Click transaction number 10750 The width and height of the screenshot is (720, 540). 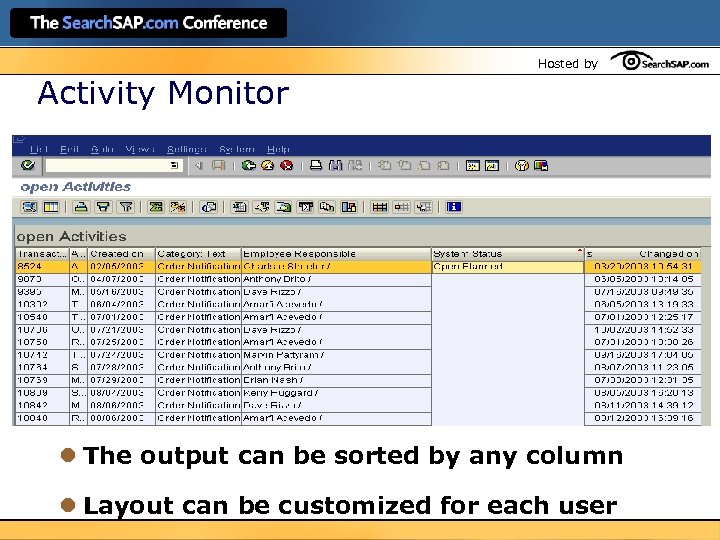click(x=32, y=342)
